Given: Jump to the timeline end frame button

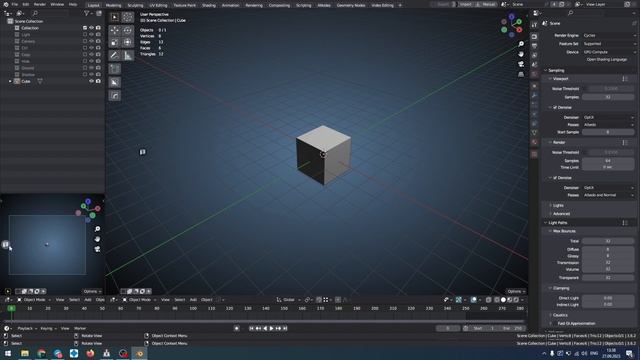Looking at the screenshot, I should [285, 328].
